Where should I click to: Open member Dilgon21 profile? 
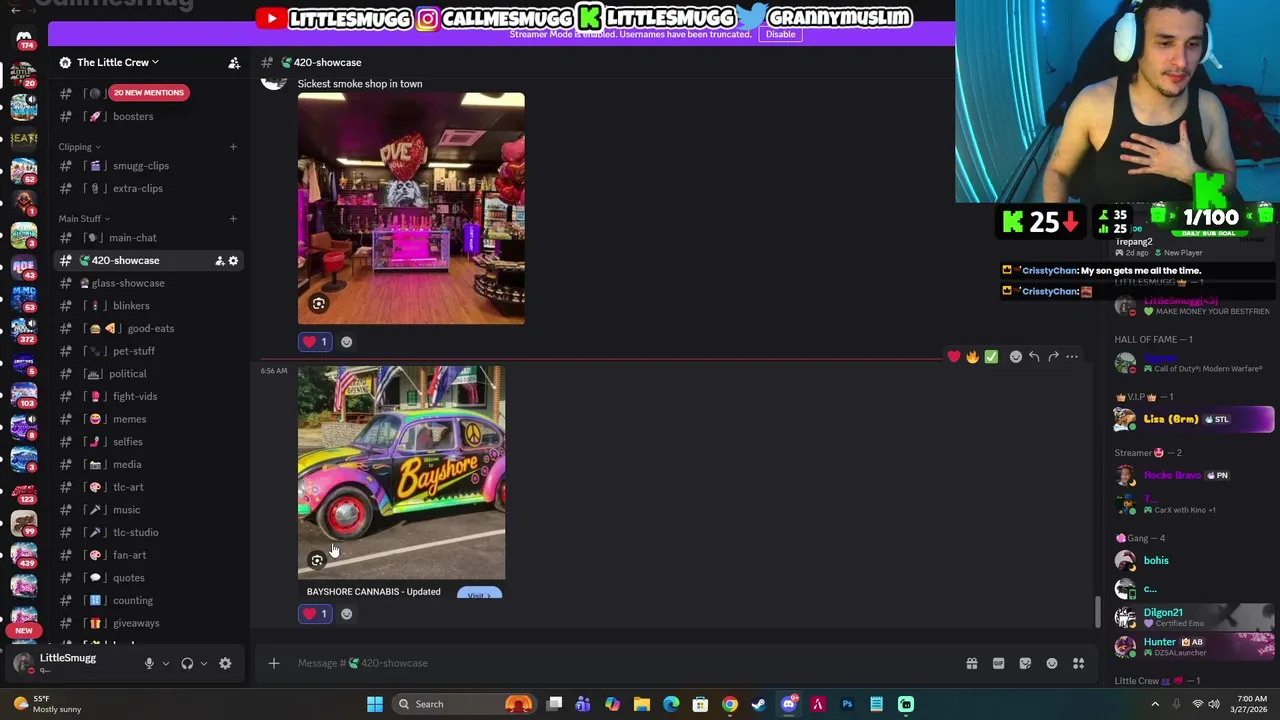(x=1194, y=617)
